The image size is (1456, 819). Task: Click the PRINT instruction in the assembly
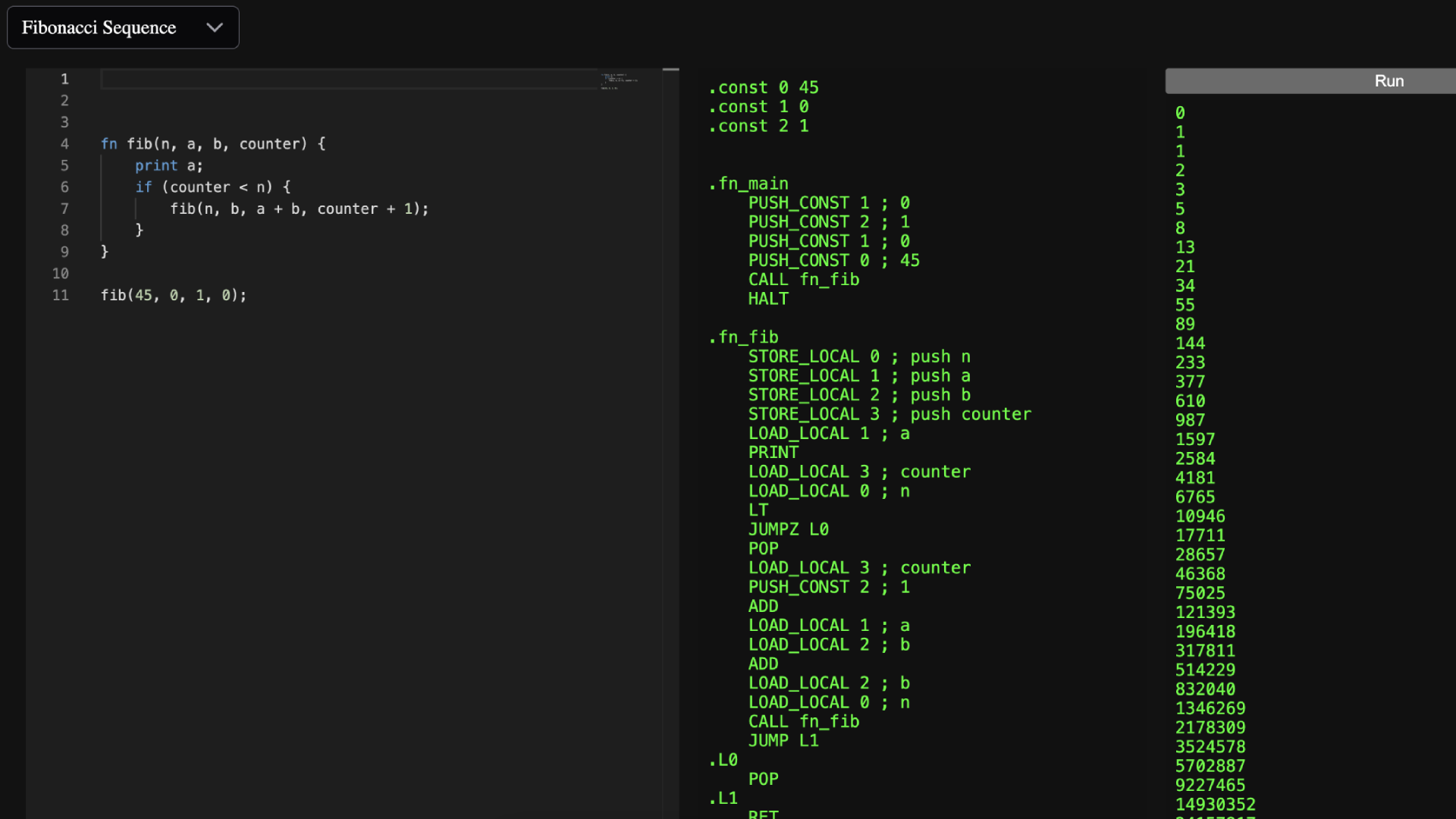click(x=773, y=453)
